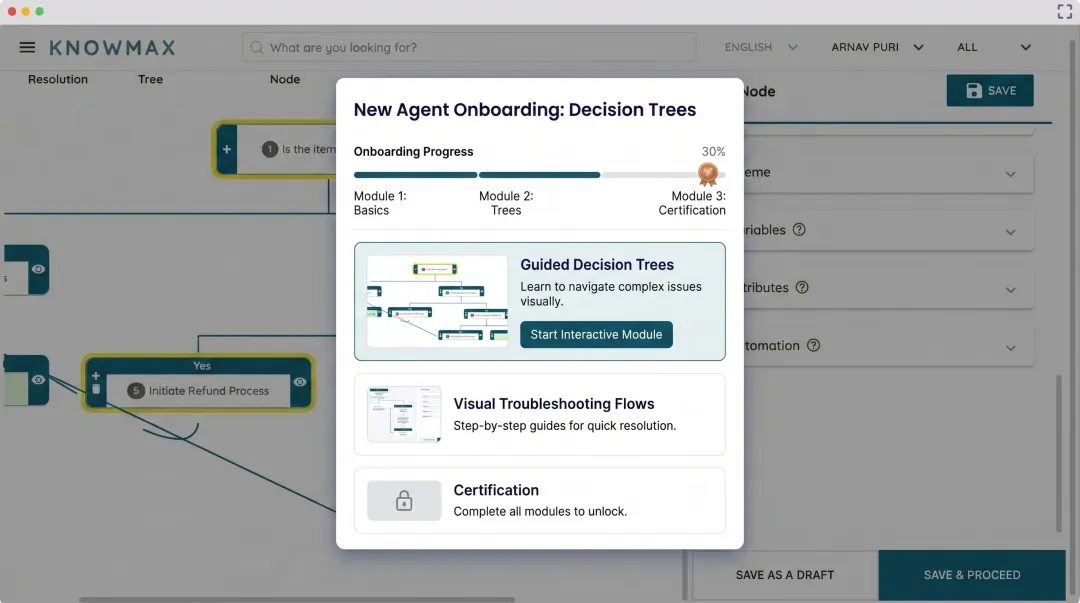Expand the variables section chevron
This screenshot has height=603, width=1080.
[1010, 232]
